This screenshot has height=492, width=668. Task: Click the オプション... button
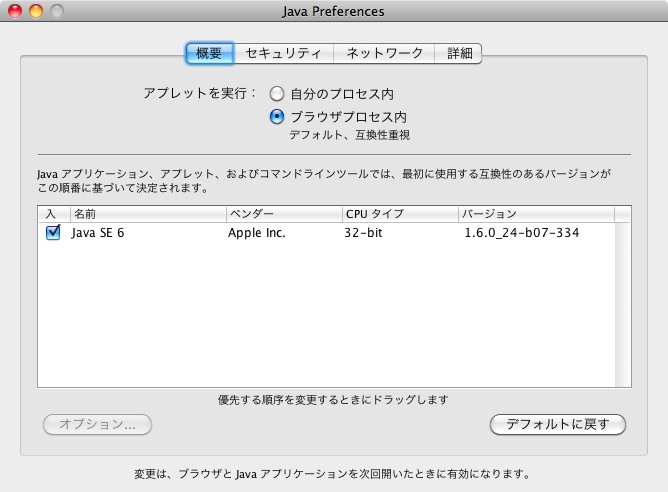click(97, 424)
